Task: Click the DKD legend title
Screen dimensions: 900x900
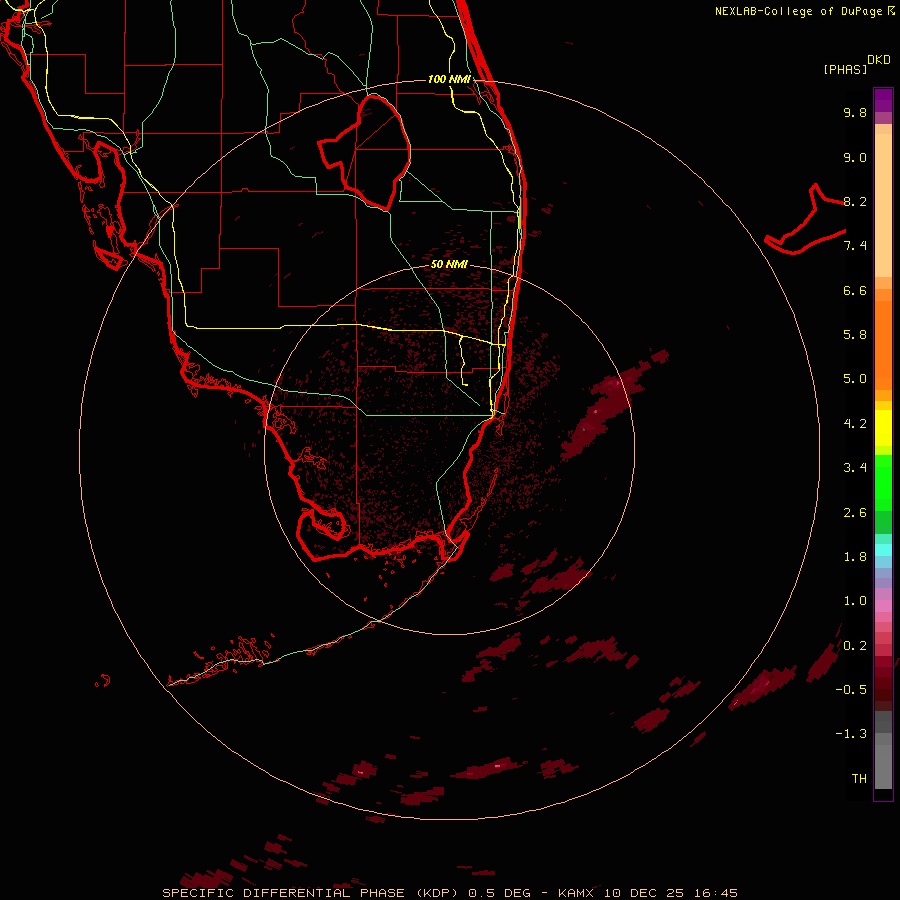Action: click(x=879, y=60)
